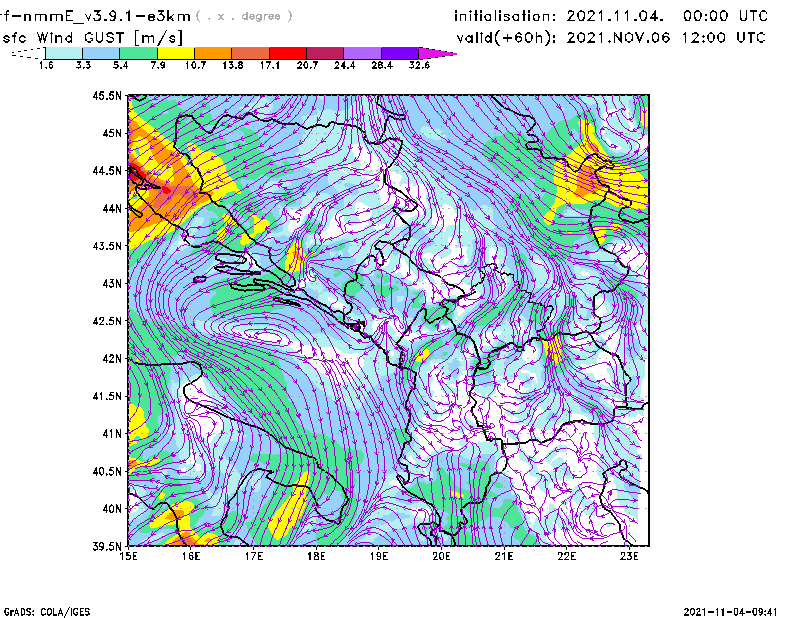800x618 pixels.
Task: Click the legend value "5.4"
Action: [120, 65]
